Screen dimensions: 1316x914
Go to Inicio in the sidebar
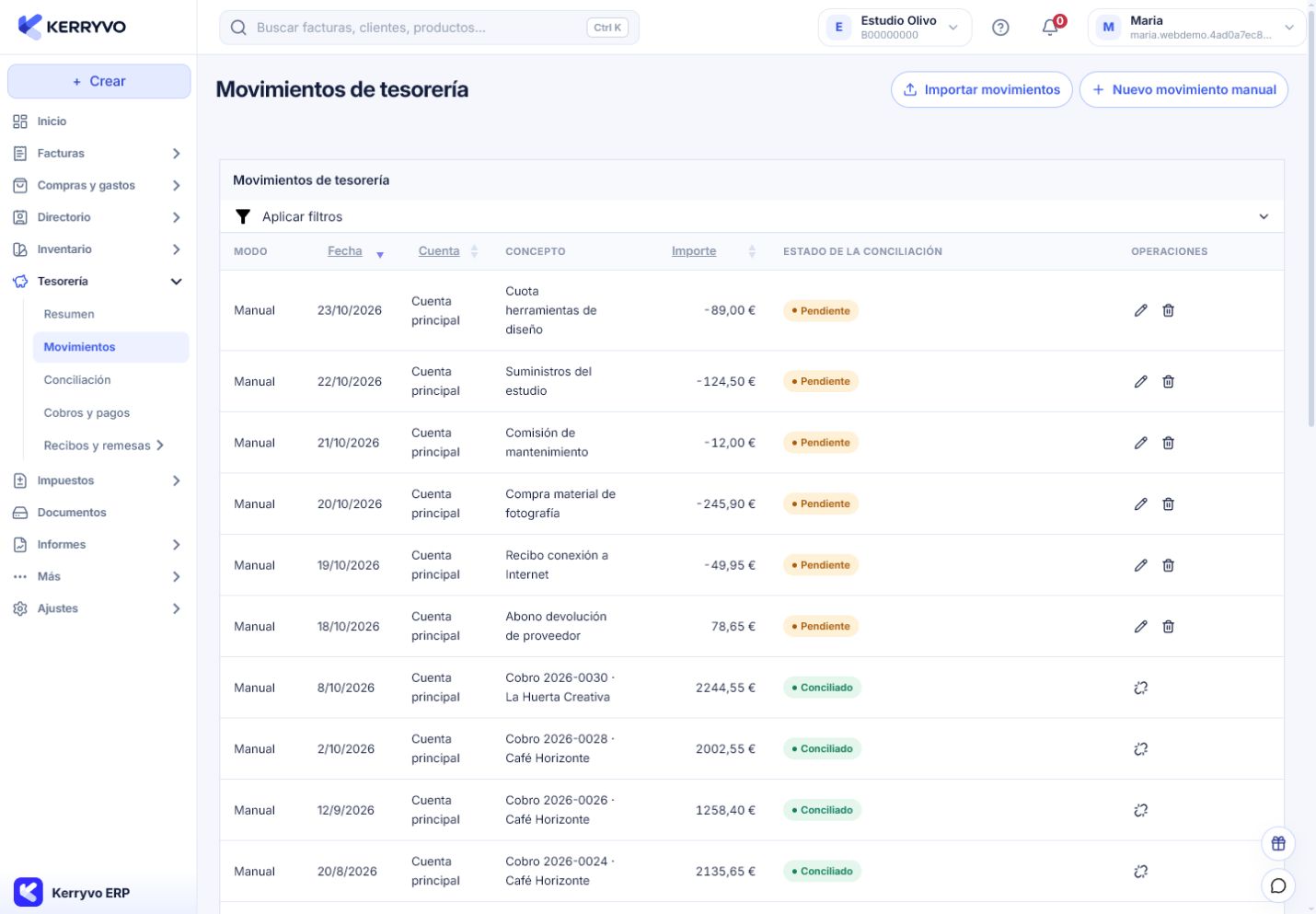[x=97, y=121]
